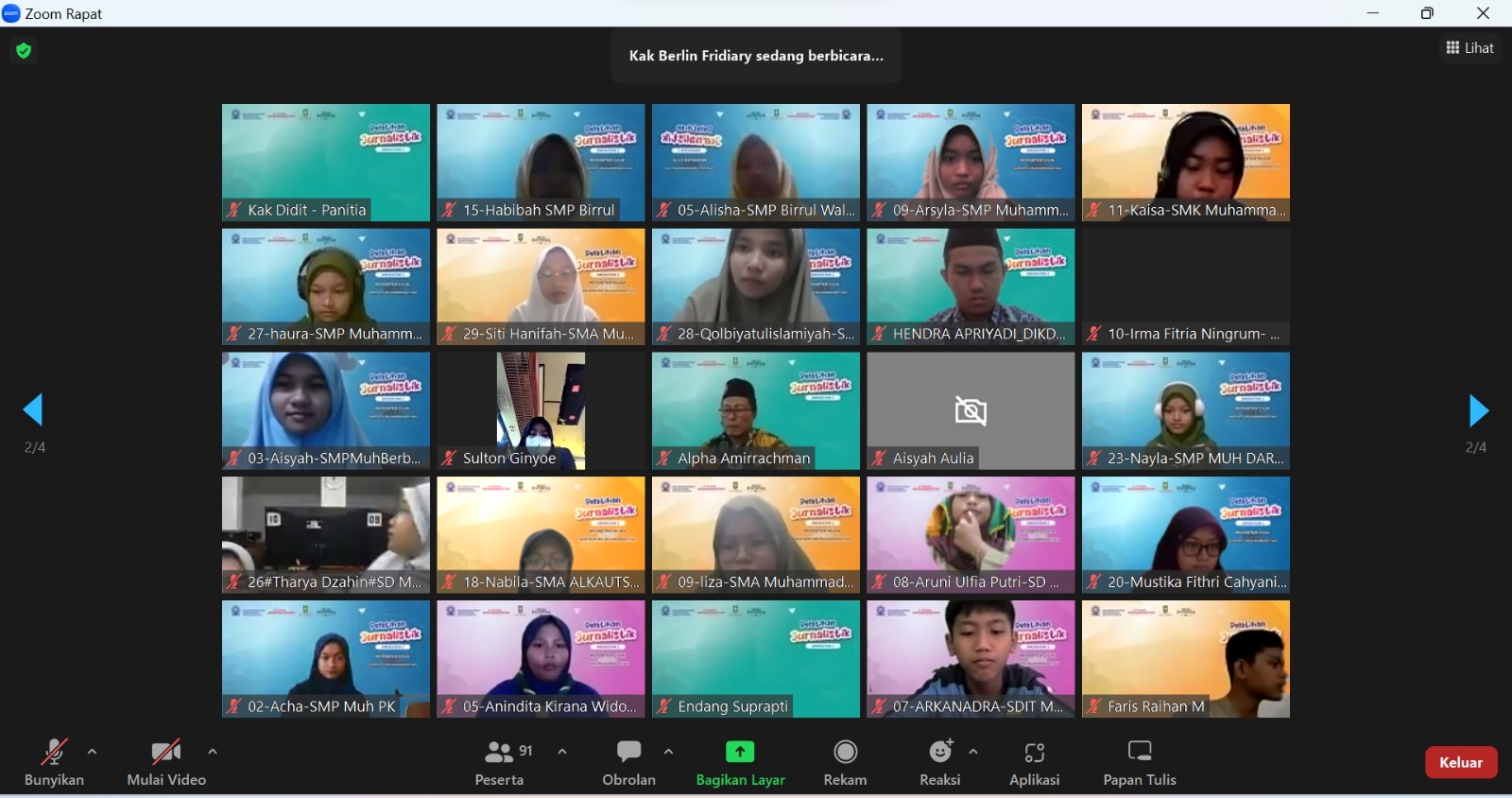This screenshot has width=1512, height=798.
Task: Click Endang Suprapti name label
Action: (x=732, y=706)
